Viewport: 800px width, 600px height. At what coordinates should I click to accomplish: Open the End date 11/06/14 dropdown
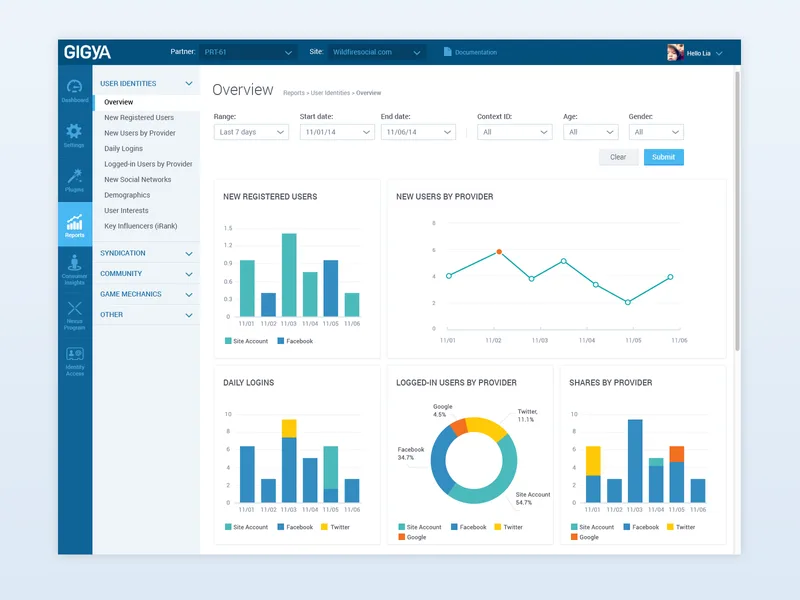[418, 132]
